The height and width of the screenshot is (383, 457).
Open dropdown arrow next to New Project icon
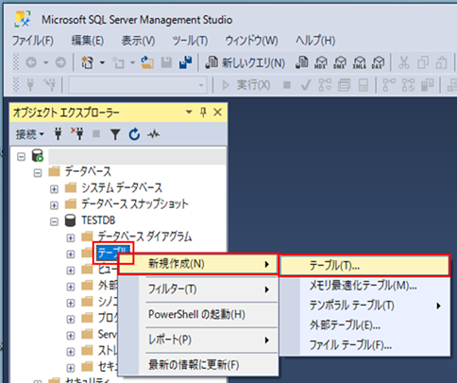tap(102, 62)
